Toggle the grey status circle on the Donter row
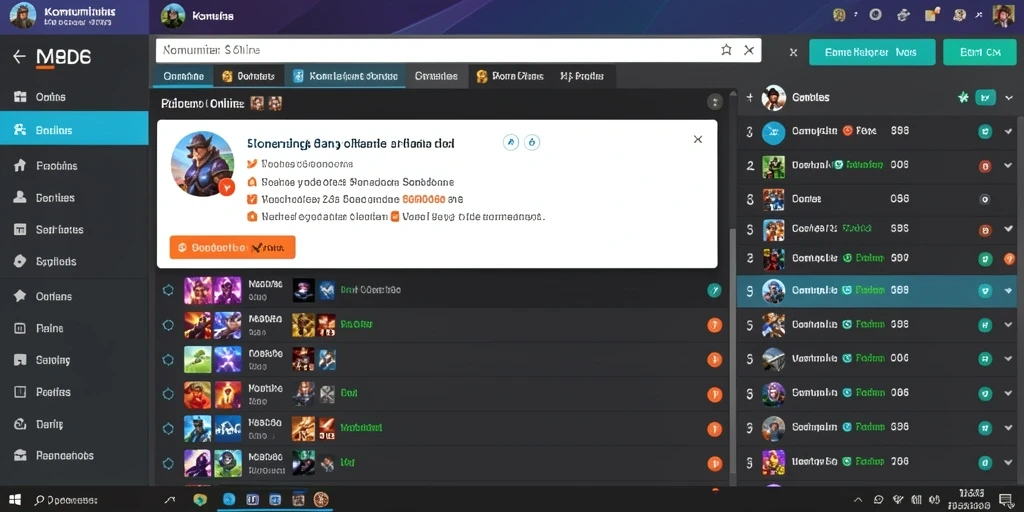This screenshot has width=1024, height=512. 985,199
